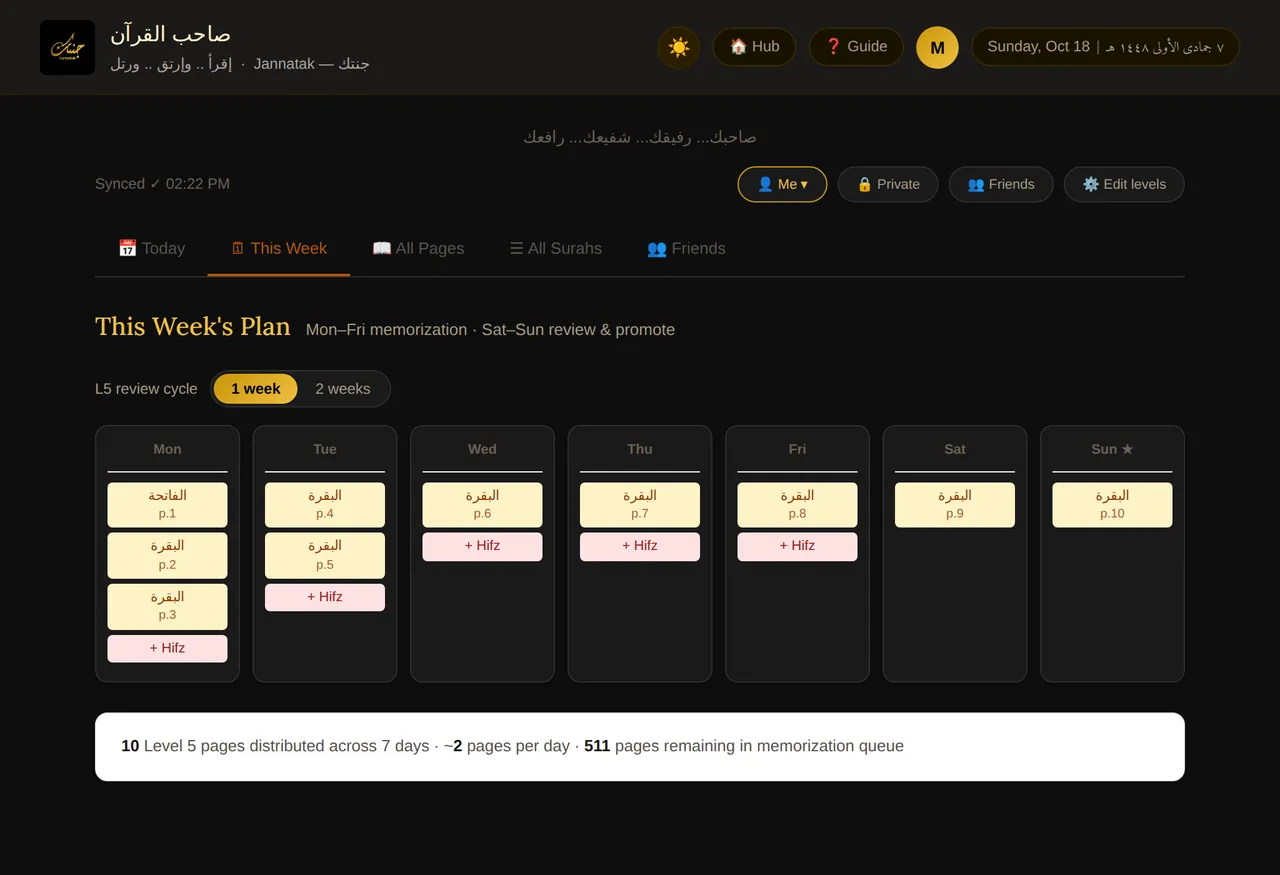Switch to the All Pages tab
Screen dimensions: 1280x875
[418, 248]
